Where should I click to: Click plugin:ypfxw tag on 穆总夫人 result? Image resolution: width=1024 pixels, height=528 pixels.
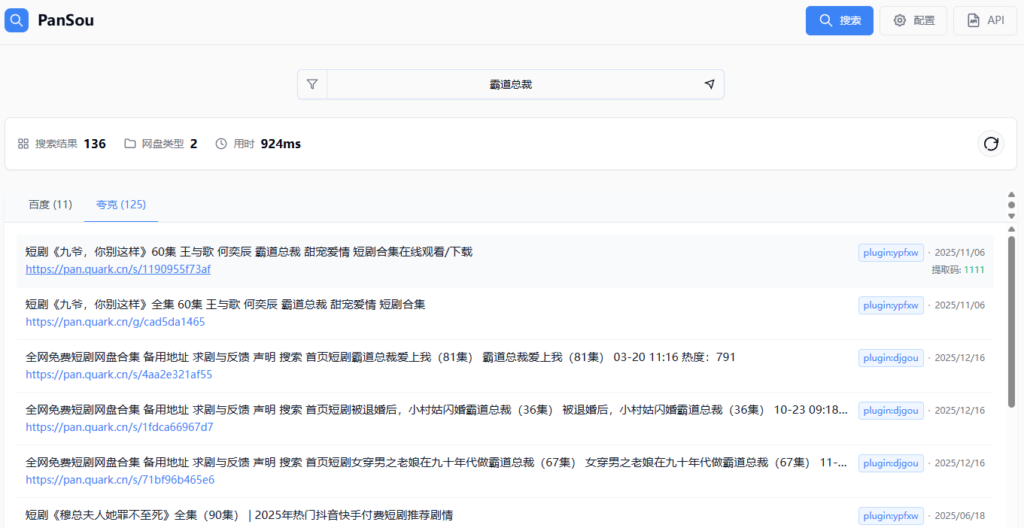coord(891,516)
